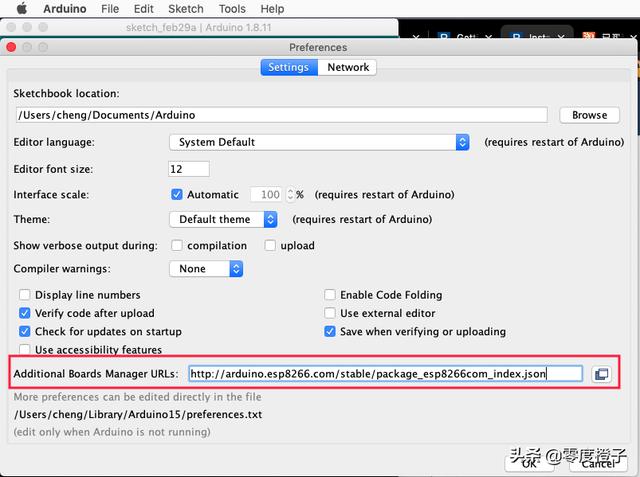Image resolution: width=640 pixels, height=477 pixels.
Task: Enable verbose output during compilation
Action: (177, 245)
